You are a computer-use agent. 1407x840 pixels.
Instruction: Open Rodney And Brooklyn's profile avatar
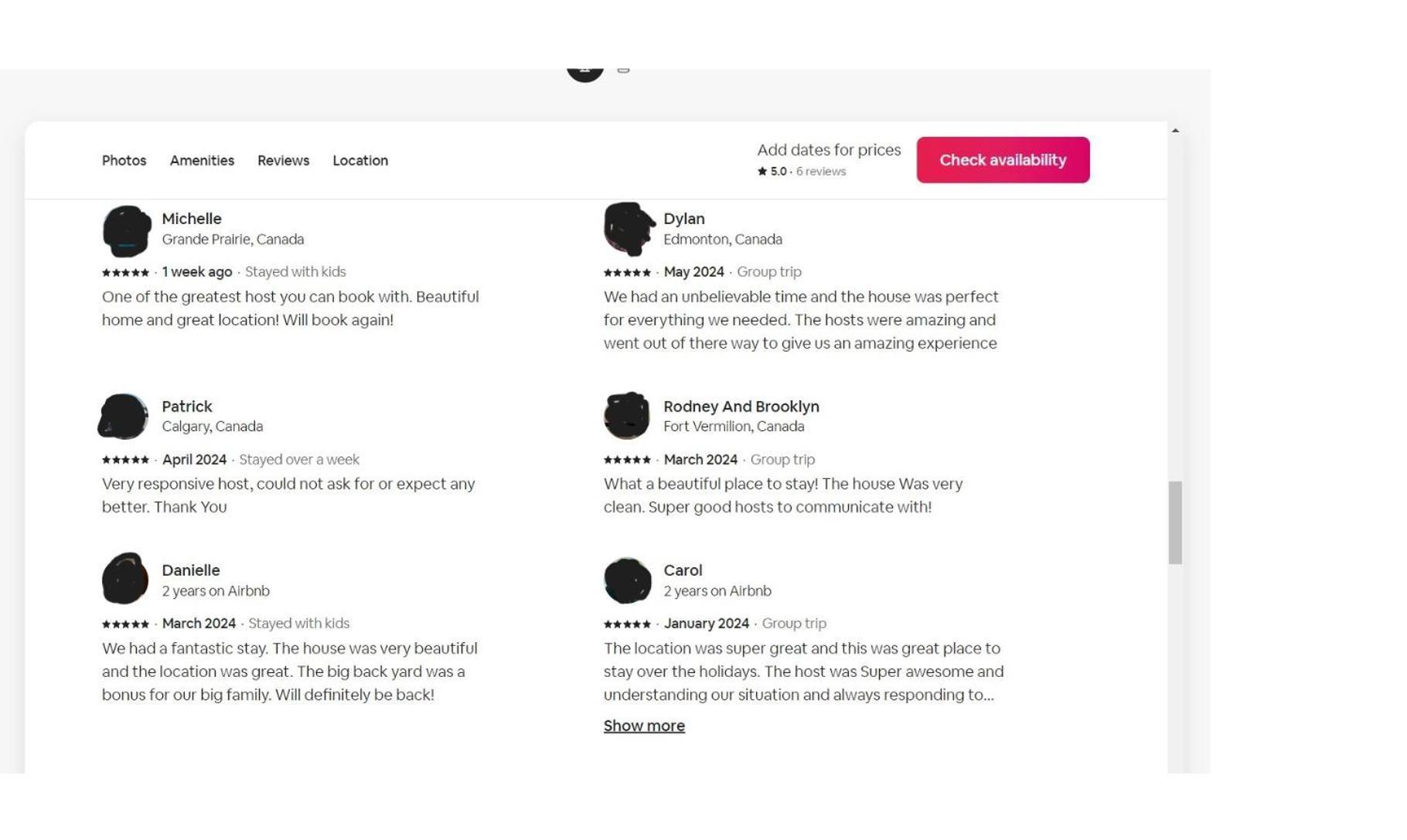(x=627, y=416)
